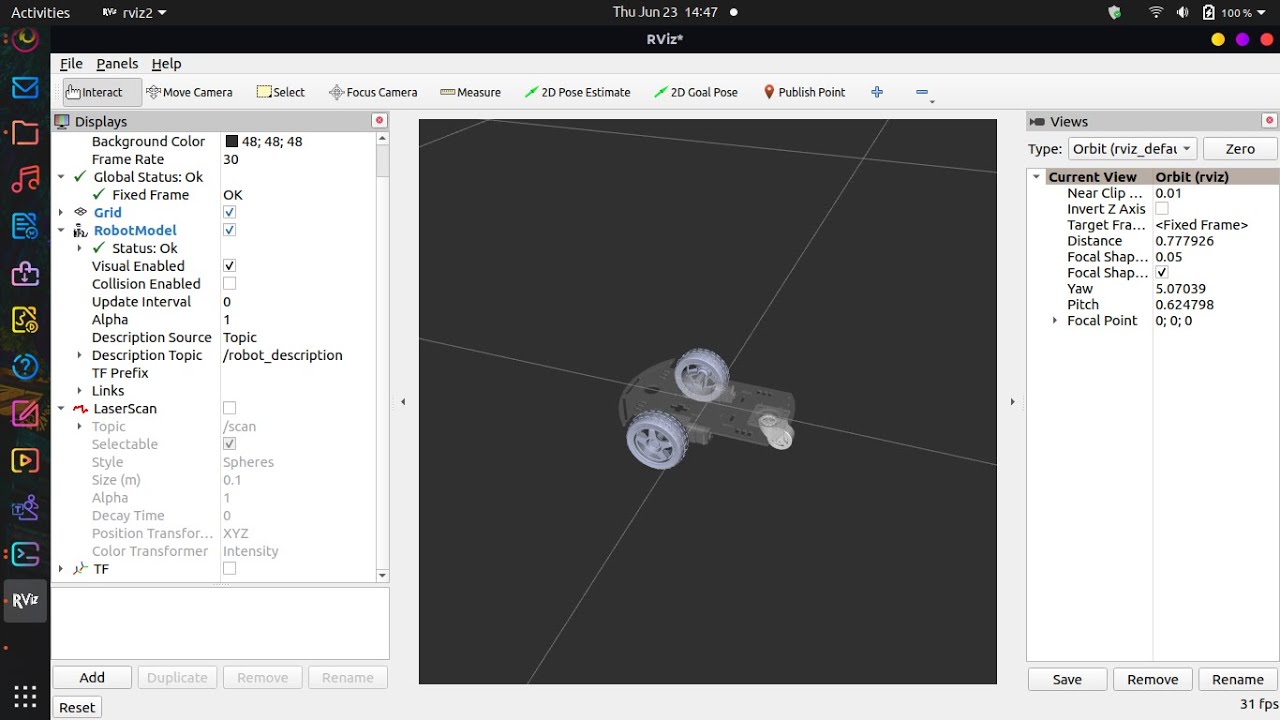Screen dimensions: 1280x720
Task: Click the Grid display icon
Action: tap(81, 212)
